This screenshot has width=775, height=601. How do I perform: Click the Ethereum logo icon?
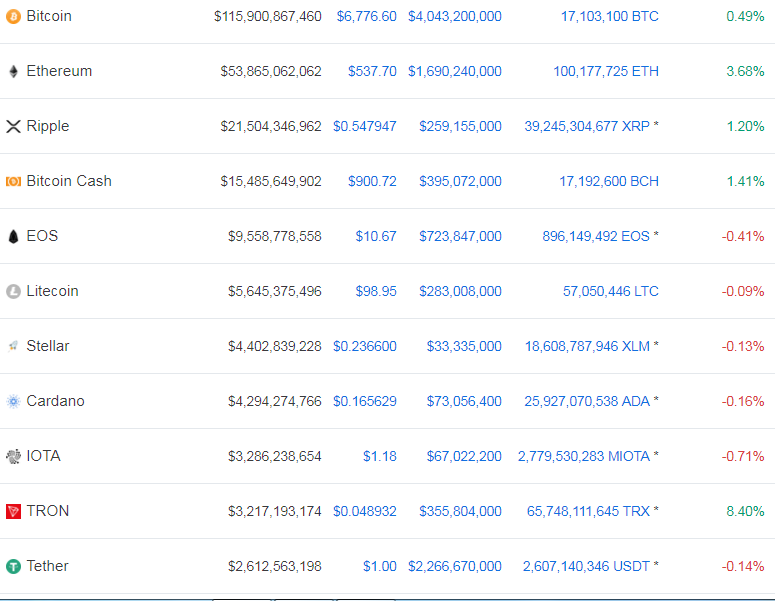(13, 71)
